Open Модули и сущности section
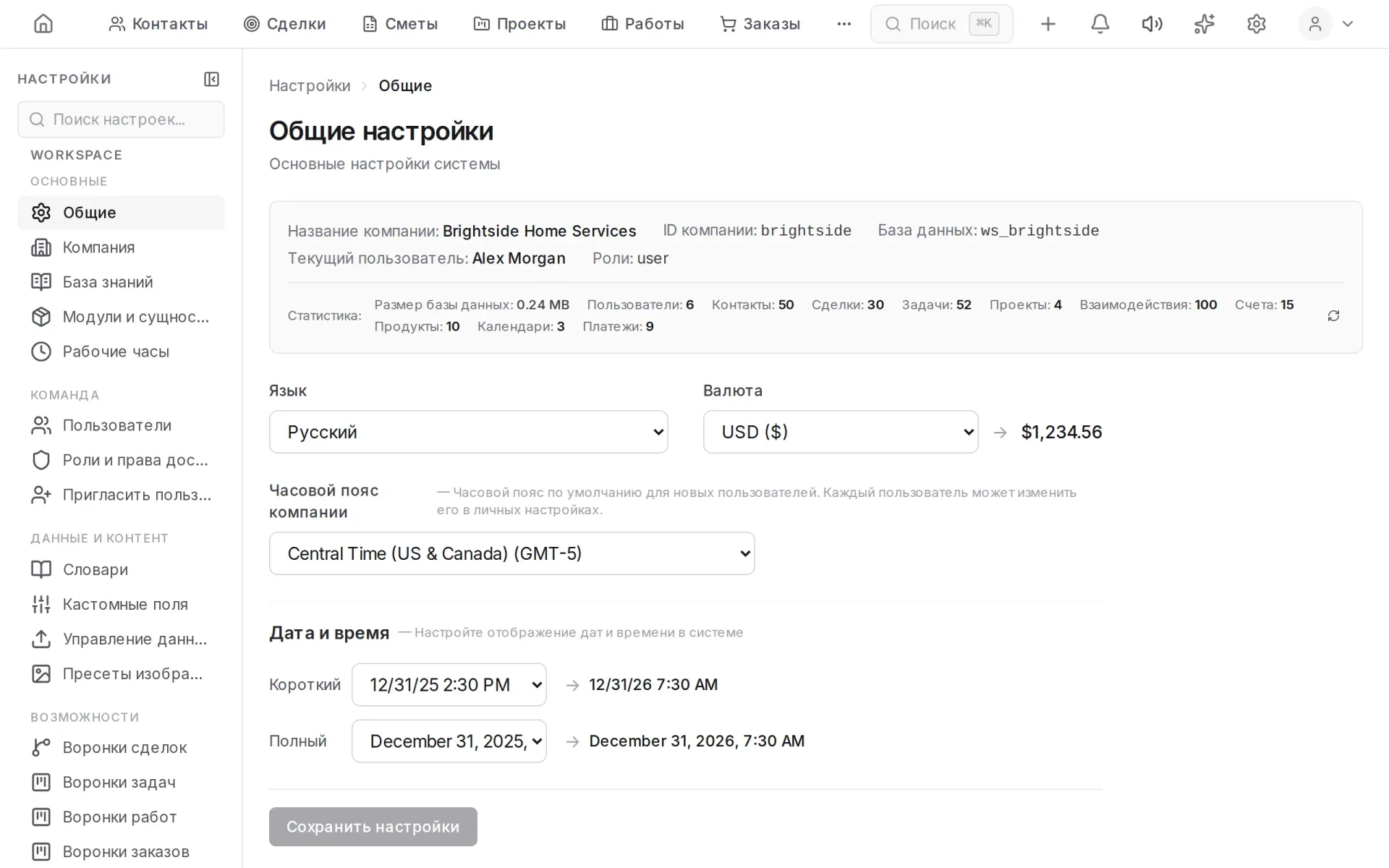The width and height of the screenshot is (1389, 868). tap(121, 317)
